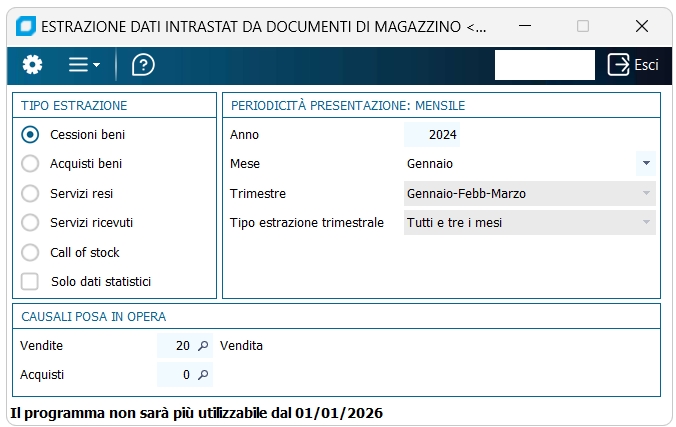
Task: Click the white search field in toolbar
Action: 545,65
